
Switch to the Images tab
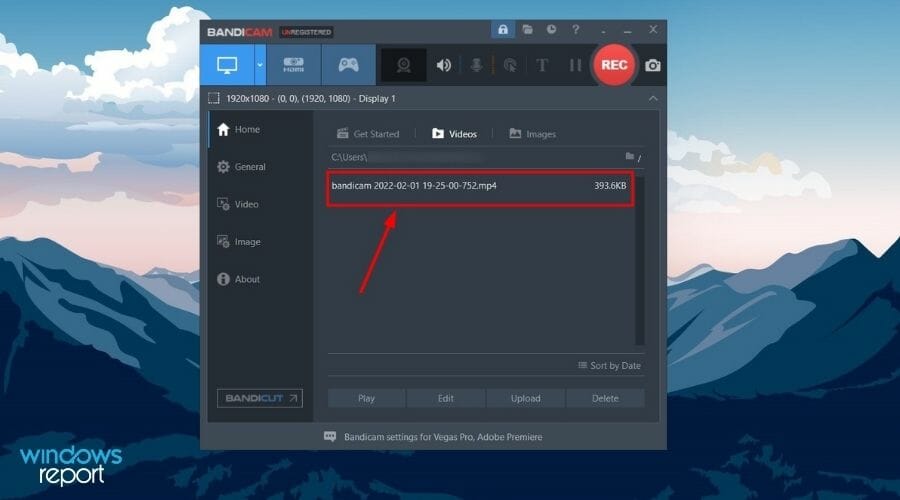pyautogui.click(x=533, y=134)
